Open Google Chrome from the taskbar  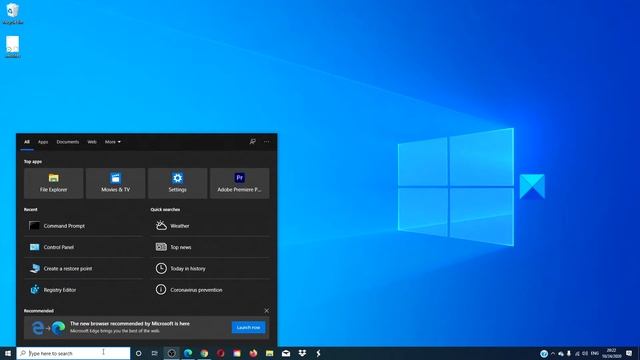tap(204, 353)
